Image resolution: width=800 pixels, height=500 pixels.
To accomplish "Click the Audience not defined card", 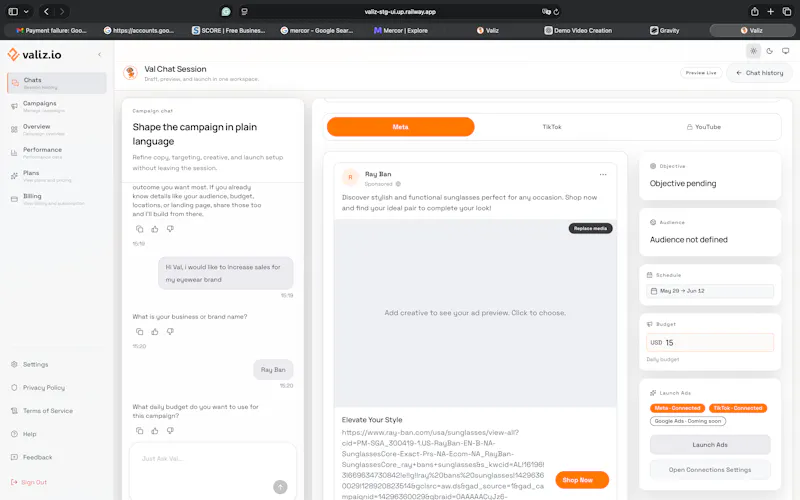I will pyautogui.click(x=710, y=233).
